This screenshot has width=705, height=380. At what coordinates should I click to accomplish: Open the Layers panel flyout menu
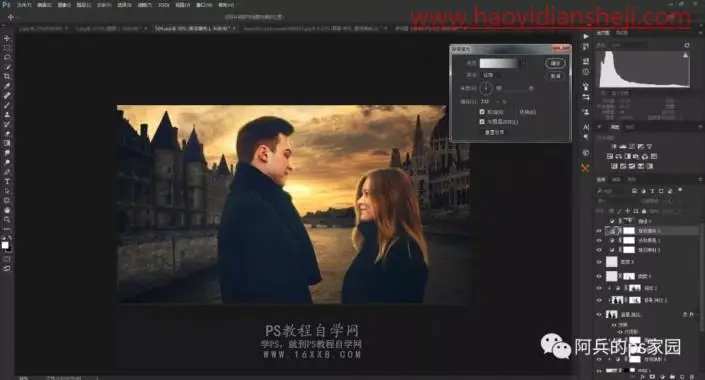point(700,179)
